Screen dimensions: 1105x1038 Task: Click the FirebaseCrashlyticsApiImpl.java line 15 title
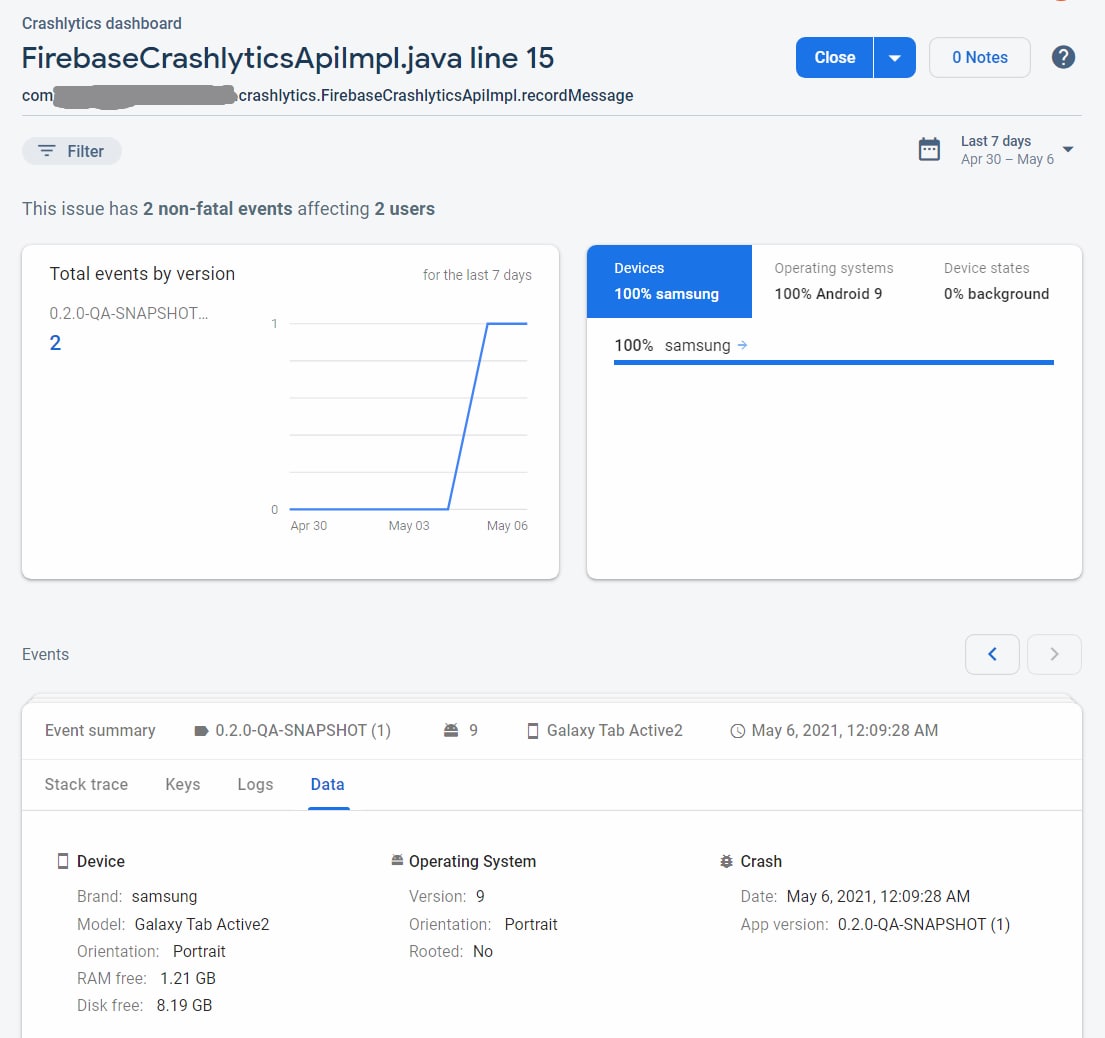pyautogui.click(x=288, y=58)
